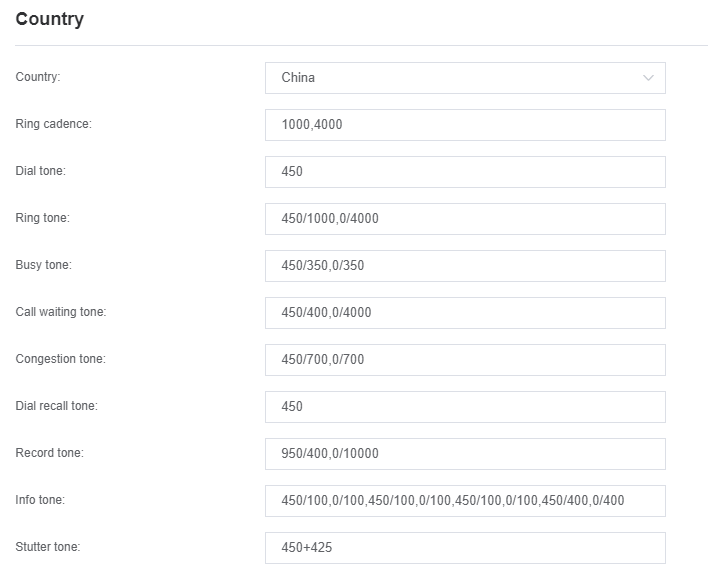Click the Congestion tone input field
This screenshot has width=708, height=584.
(465, 360)
